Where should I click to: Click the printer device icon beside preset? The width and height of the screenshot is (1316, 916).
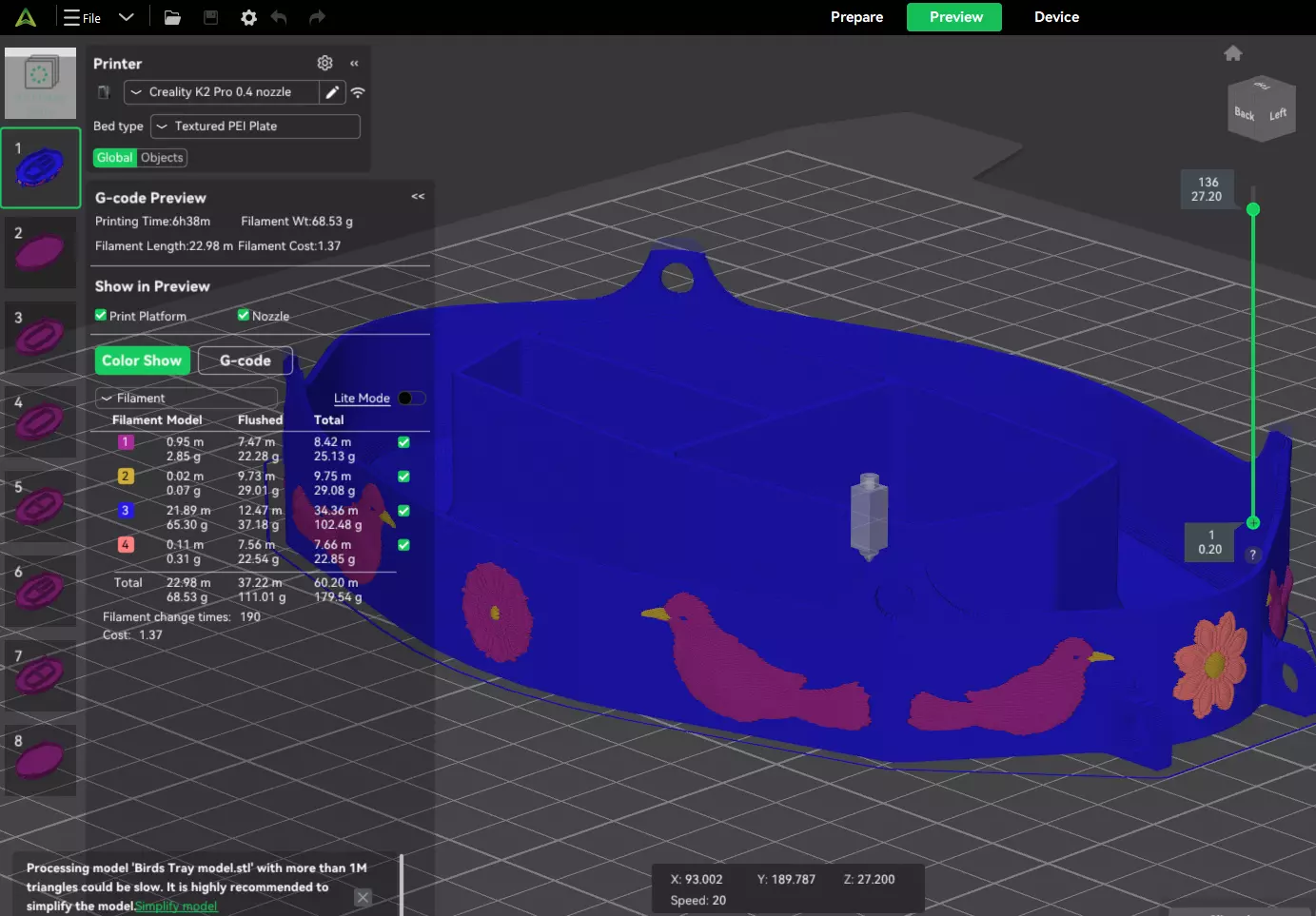(104, 92)
